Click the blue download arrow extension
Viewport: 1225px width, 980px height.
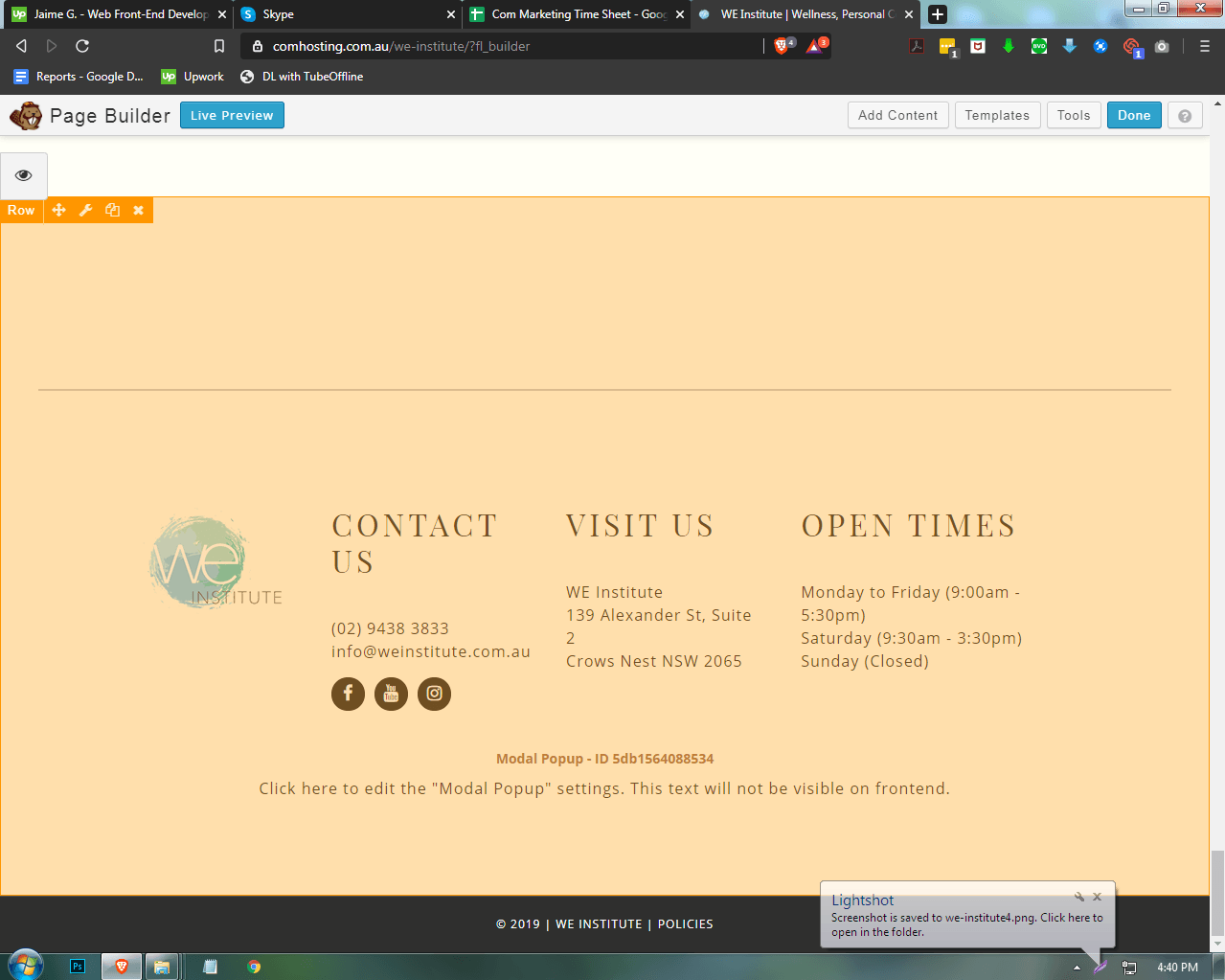click(x=1070, y=46)
